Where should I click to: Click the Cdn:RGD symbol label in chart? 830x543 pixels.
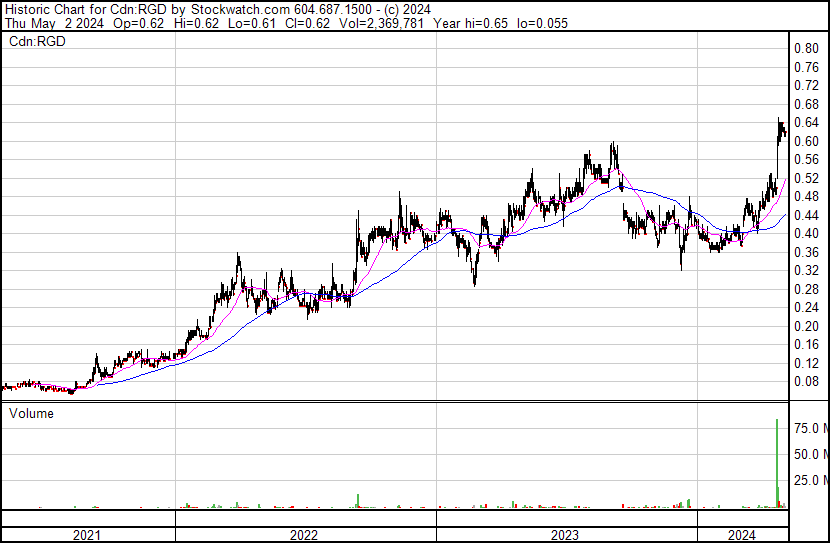(37, 41)
